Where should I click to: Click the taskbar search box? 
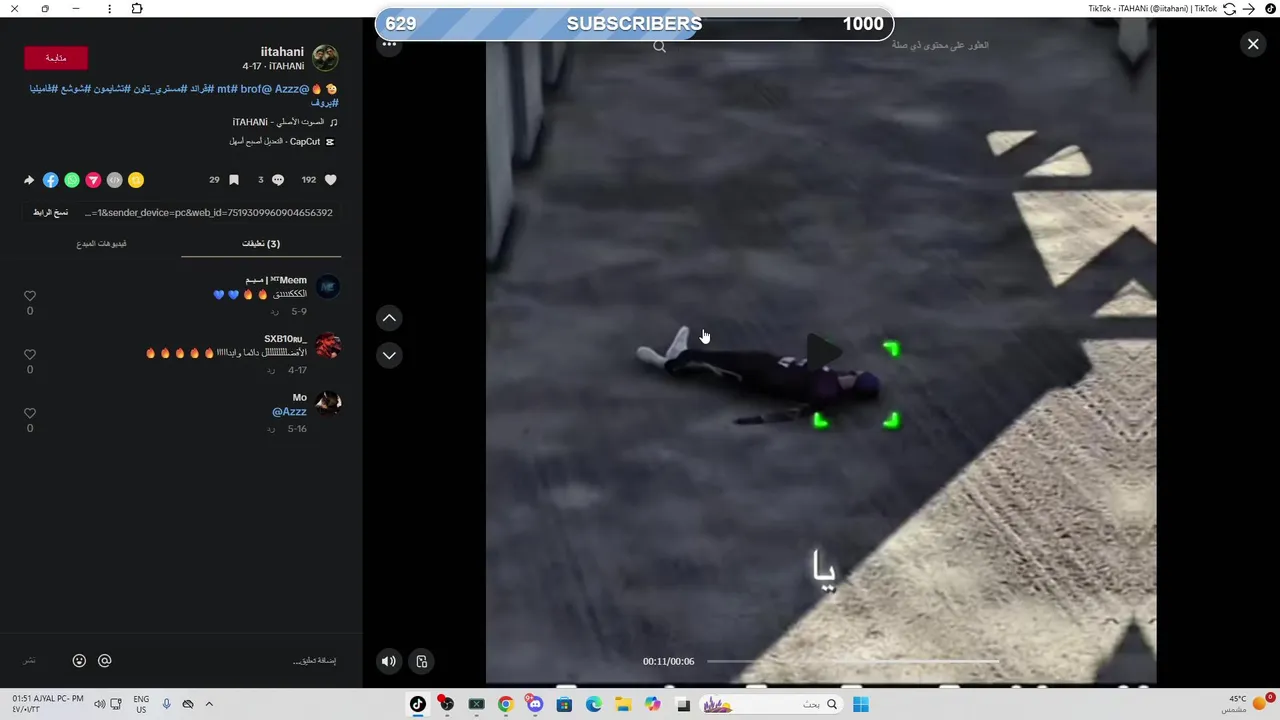772,704
